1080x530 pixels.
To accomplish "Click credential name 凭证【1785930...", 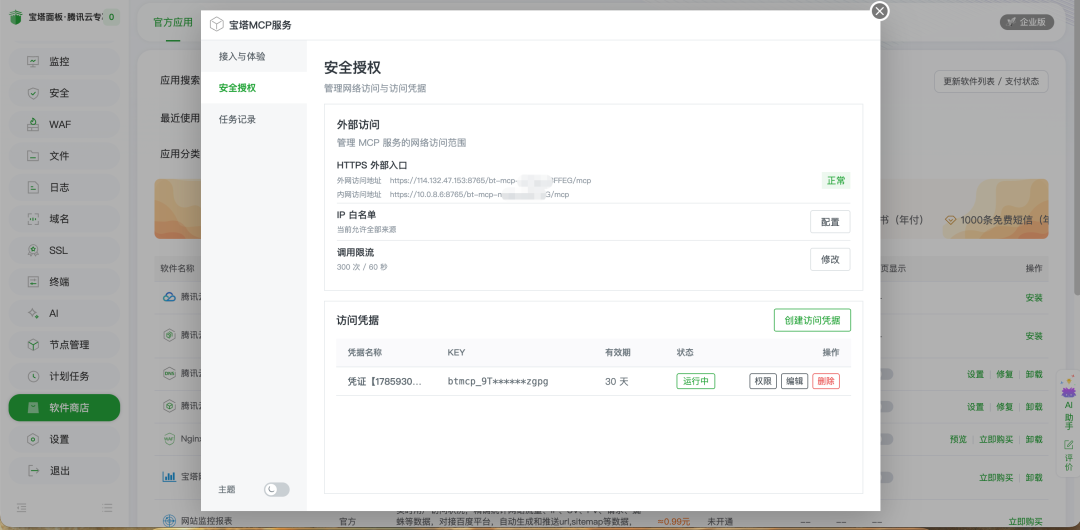I will click(x=384, y=381).
